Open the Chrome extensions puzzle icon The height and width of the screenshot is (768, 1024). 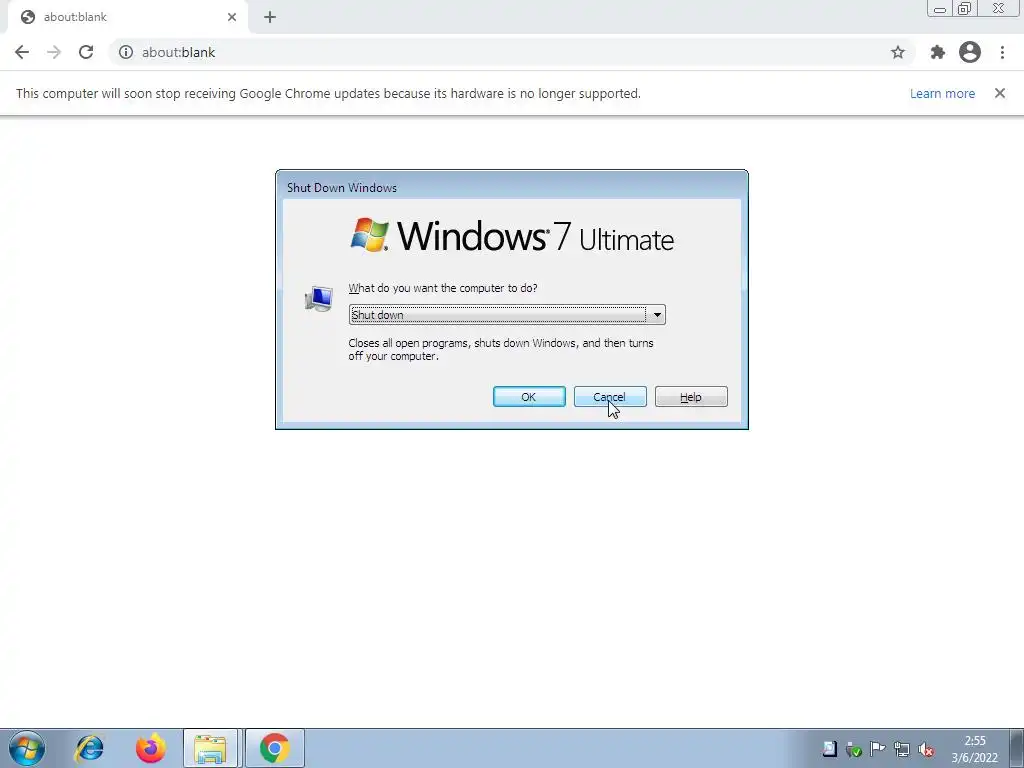coord(938,52)
